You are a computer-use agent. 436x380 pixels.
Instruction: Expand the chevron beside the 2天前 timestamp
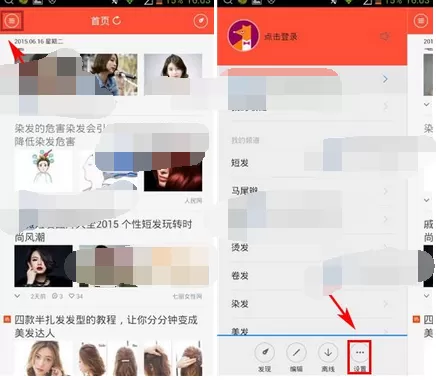click(x=17, y=296)
